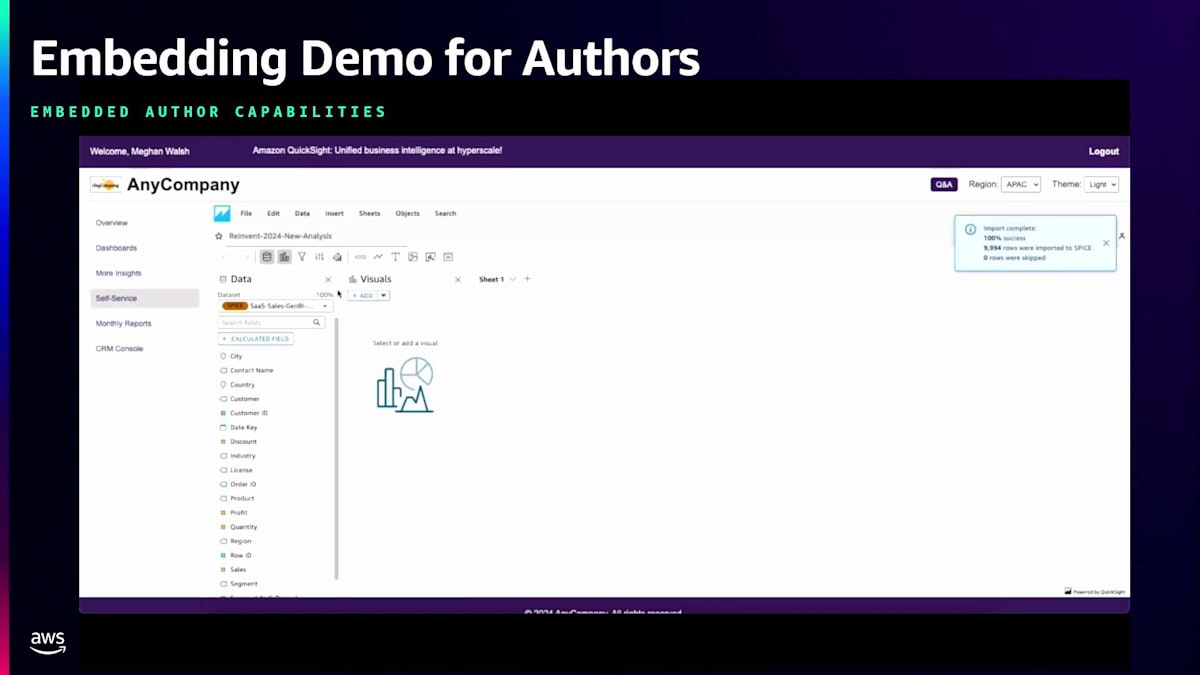Go to Overview in sidebar

(x=112, y=222)
